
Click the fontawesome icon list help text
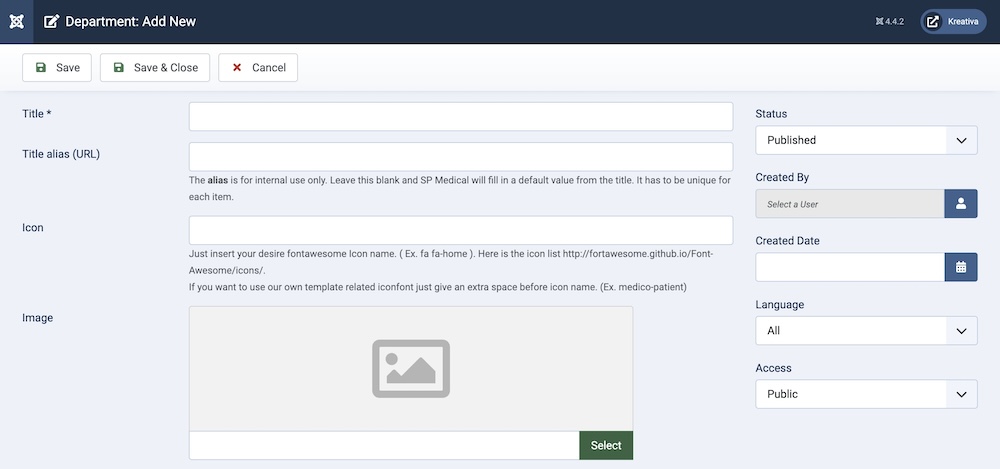coord(451,262)
